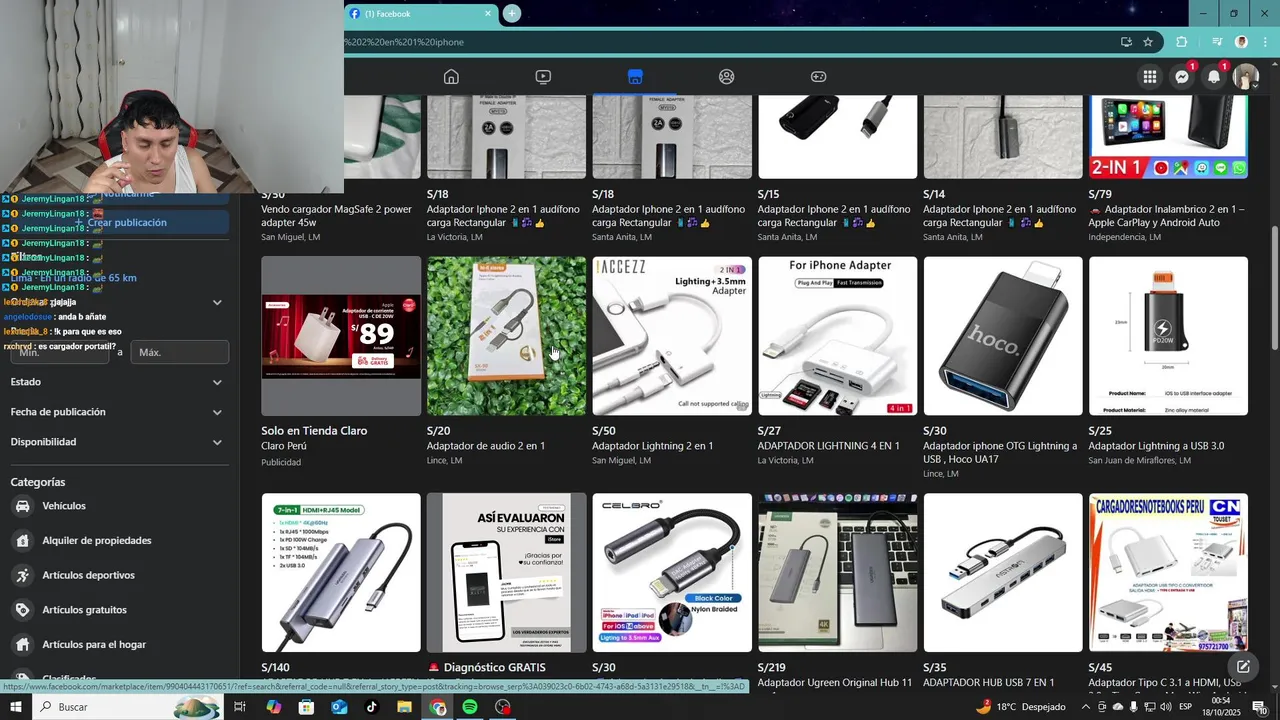Open the volume speaker tray icon
This screenshot has width=1280, height=720.
click(1164, 707)
